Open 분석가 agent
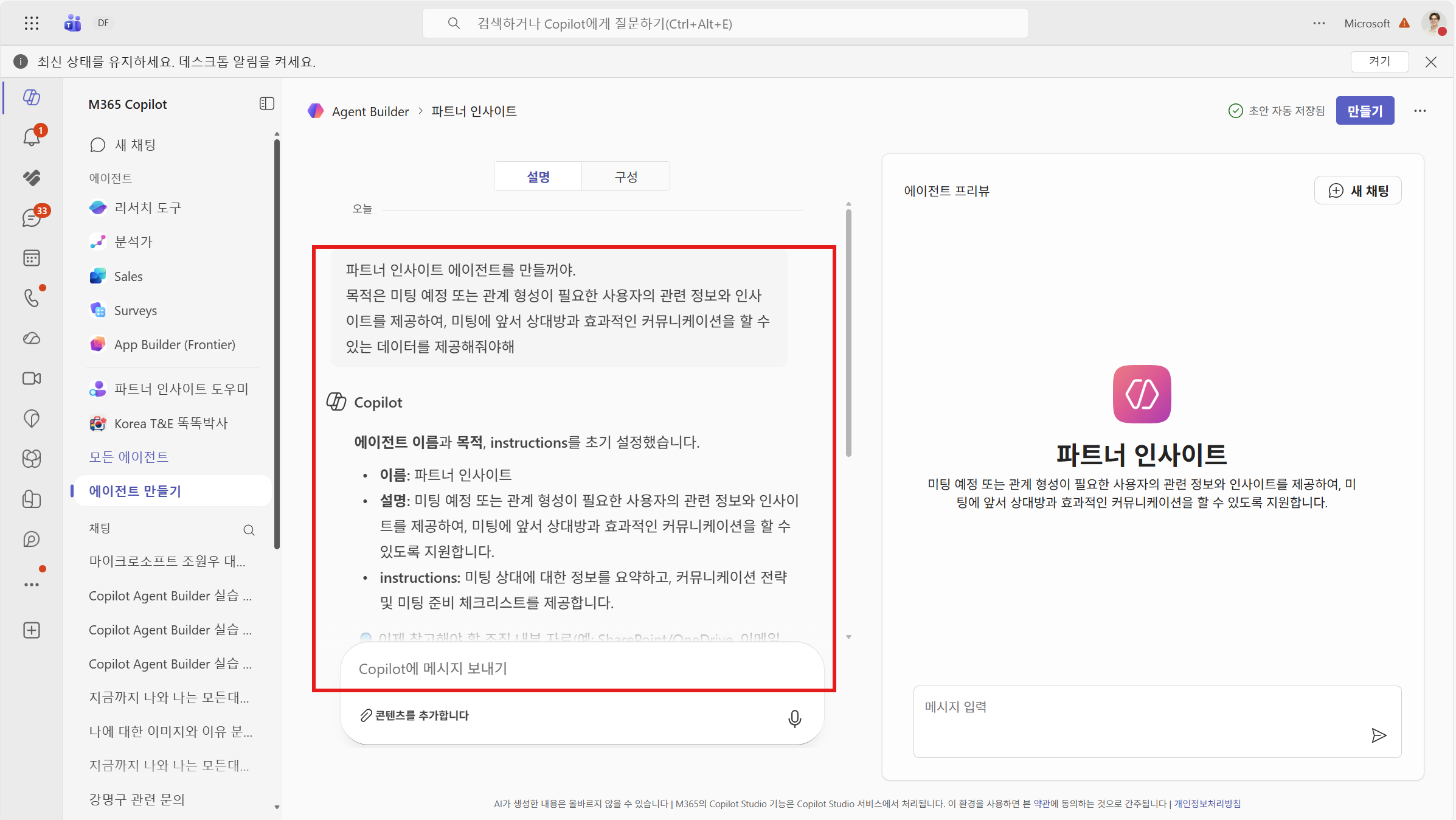This screenshot has width=1456, height=820. [133, 241]
